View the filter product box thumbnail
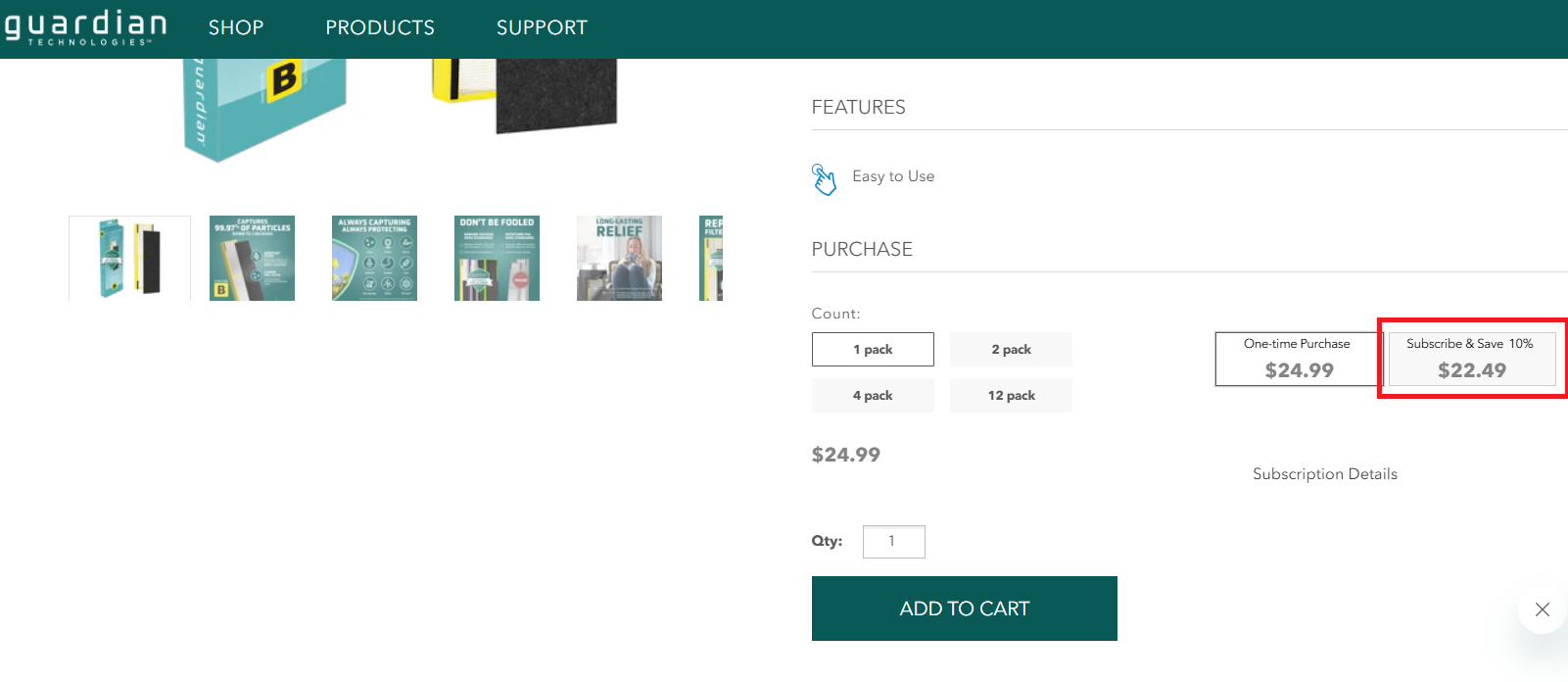The width and height of the screenshot is (1568, 682). click(x=129, y=259)
